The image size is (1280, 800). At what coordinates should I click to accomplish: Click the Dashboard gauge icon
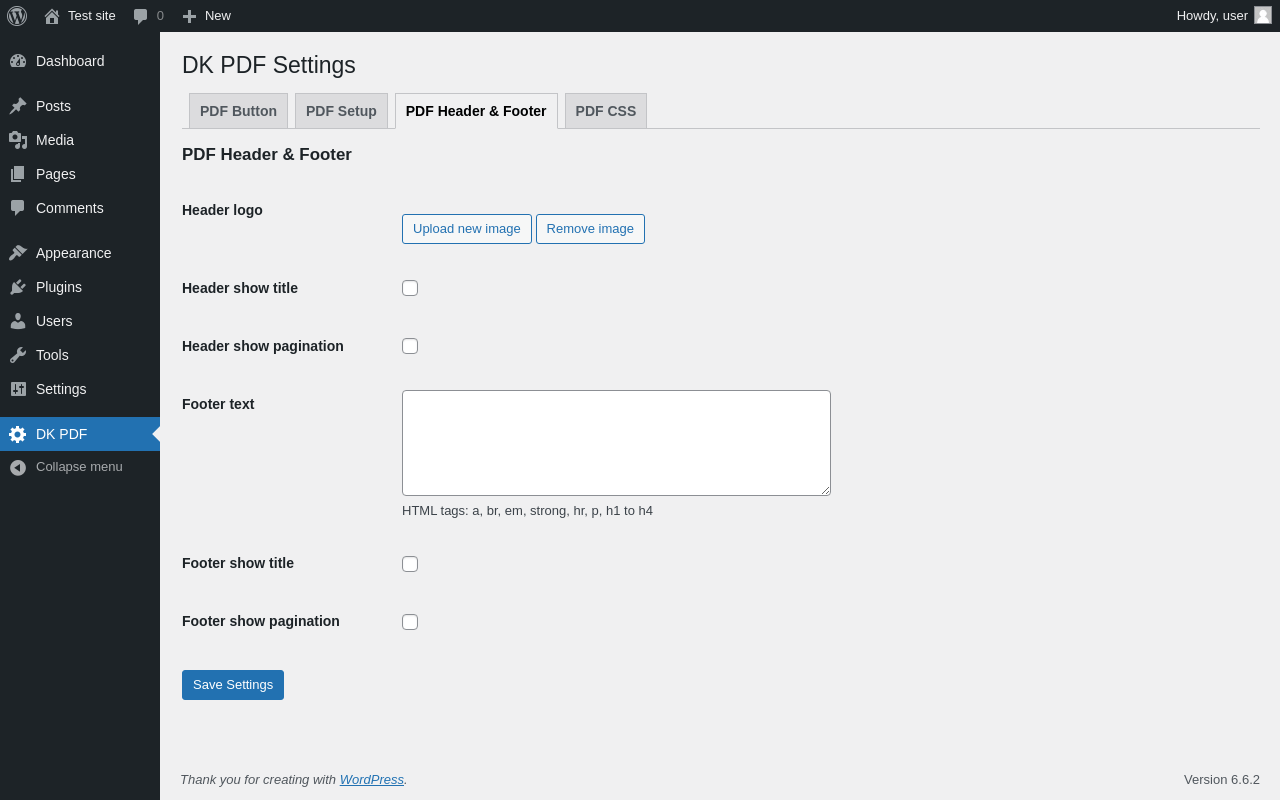[18, 61]
